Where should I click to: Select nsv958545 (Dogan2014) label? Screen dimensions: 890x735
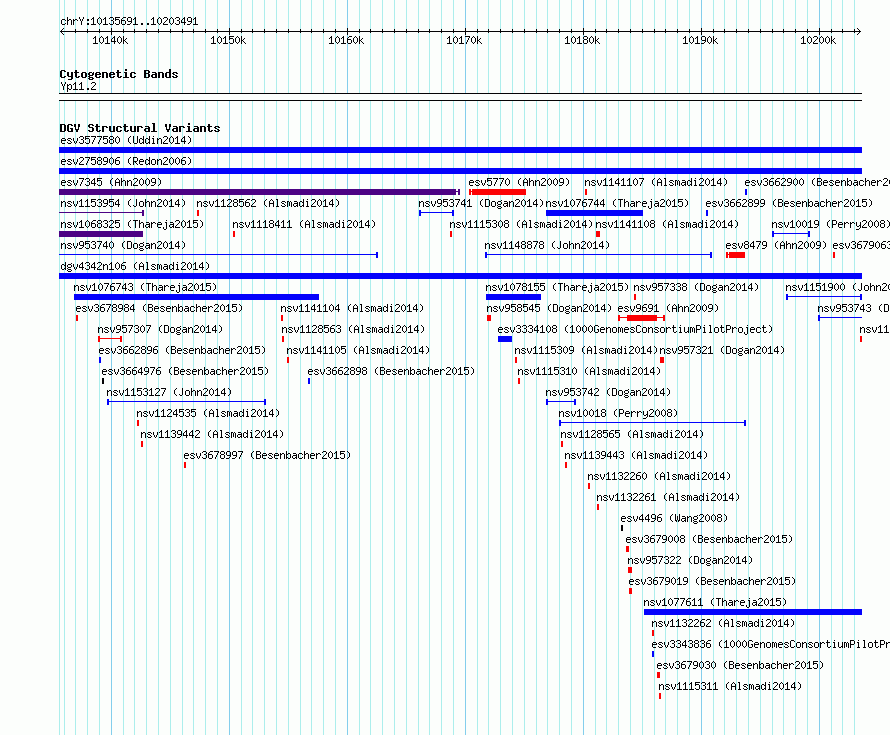pos(549,308)
